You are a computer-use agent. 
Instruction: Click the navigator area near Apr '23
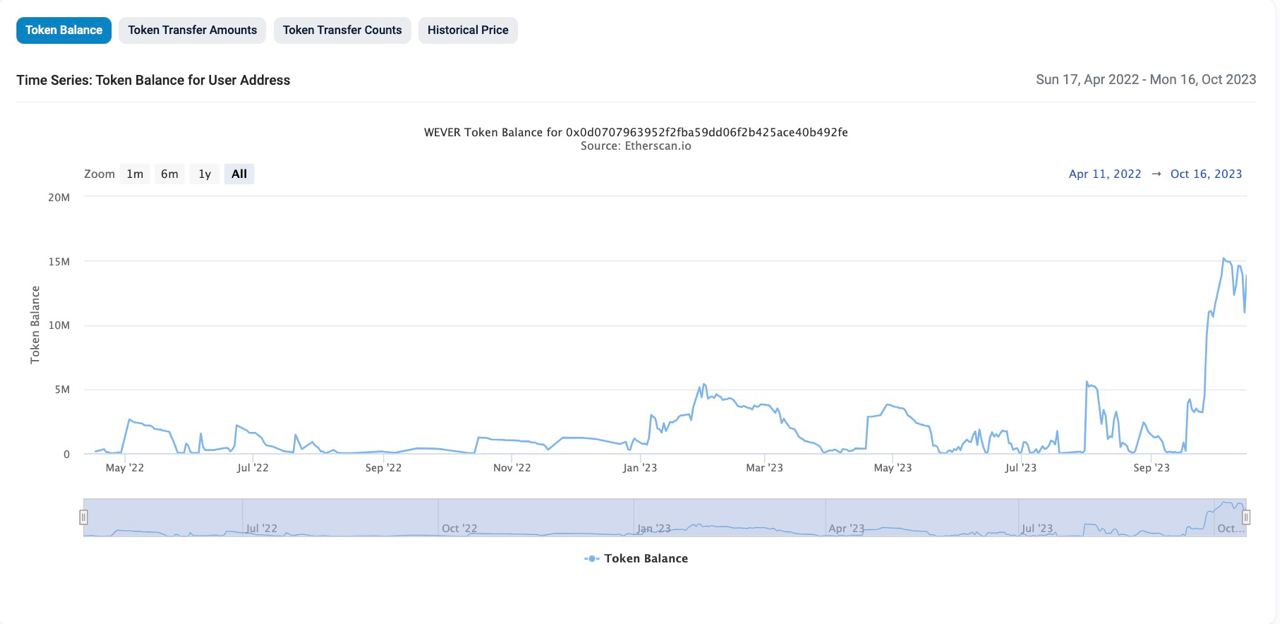click(x=846, y=520)
